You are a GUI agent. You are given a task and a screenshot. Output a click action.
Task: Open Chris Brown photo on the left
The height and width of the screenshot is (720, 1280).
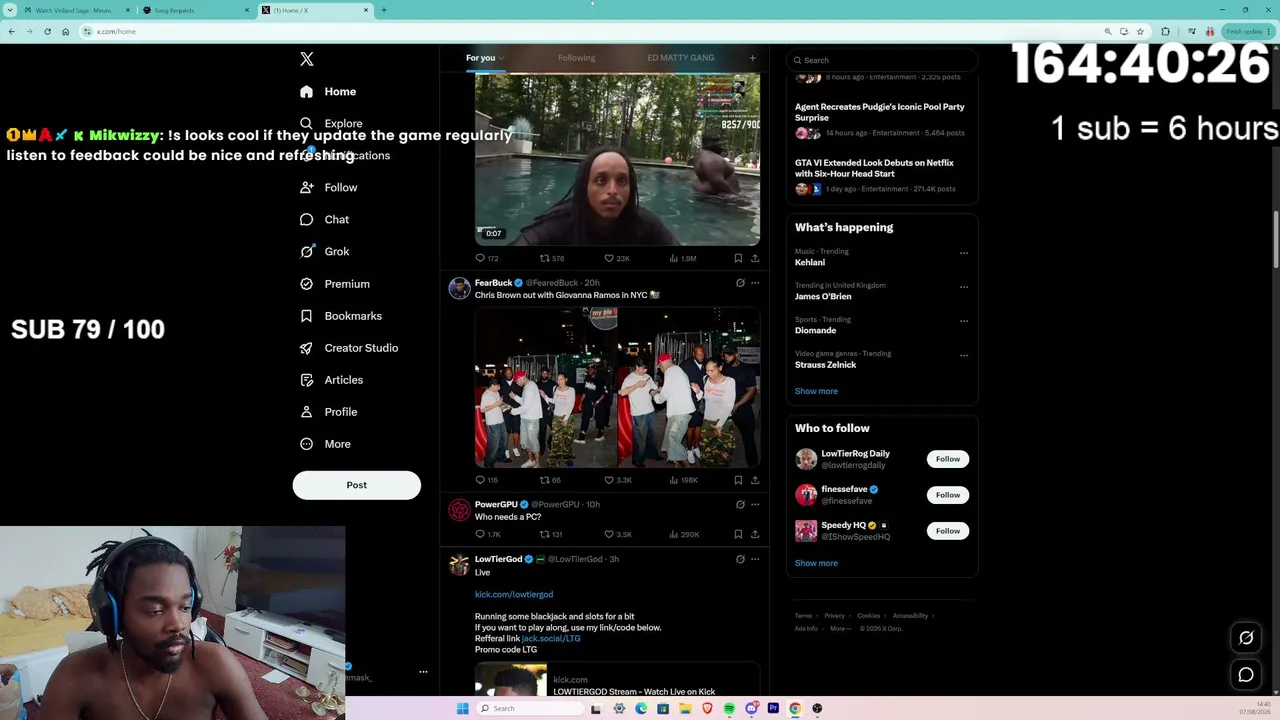coord(545,387)
